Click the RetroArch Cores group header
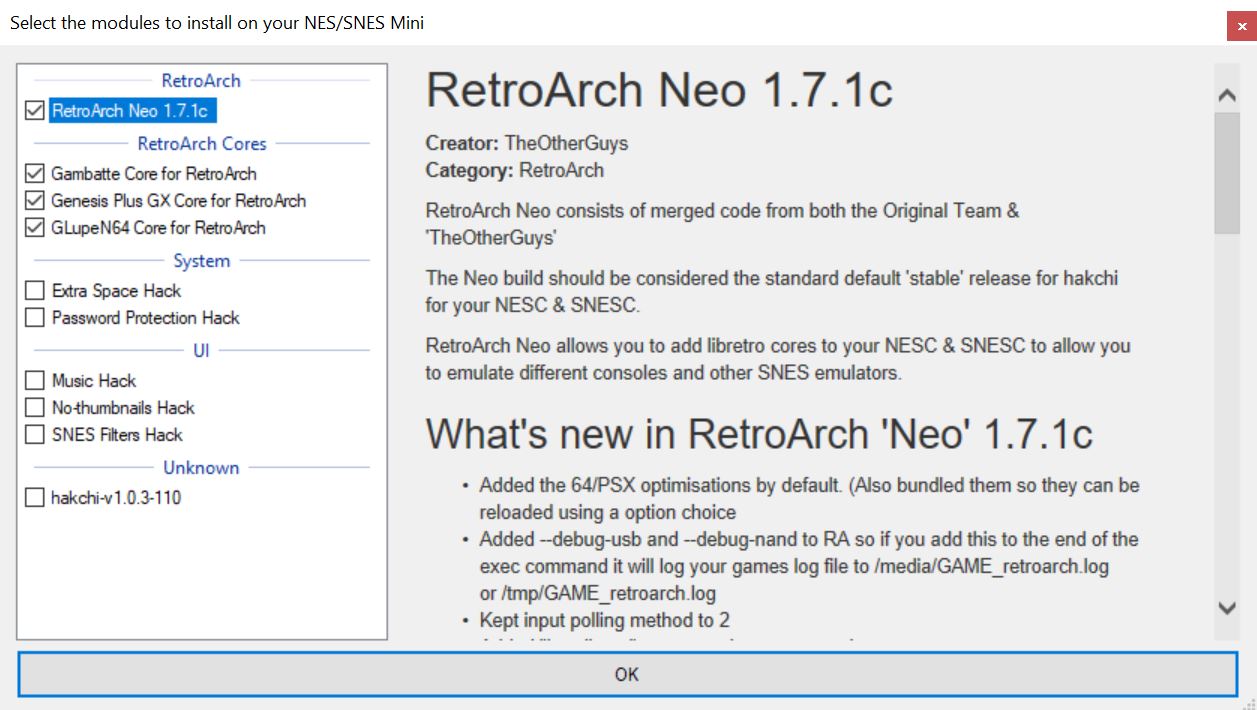The width and height of the screenshot is (1257, 710). [202, 144]
